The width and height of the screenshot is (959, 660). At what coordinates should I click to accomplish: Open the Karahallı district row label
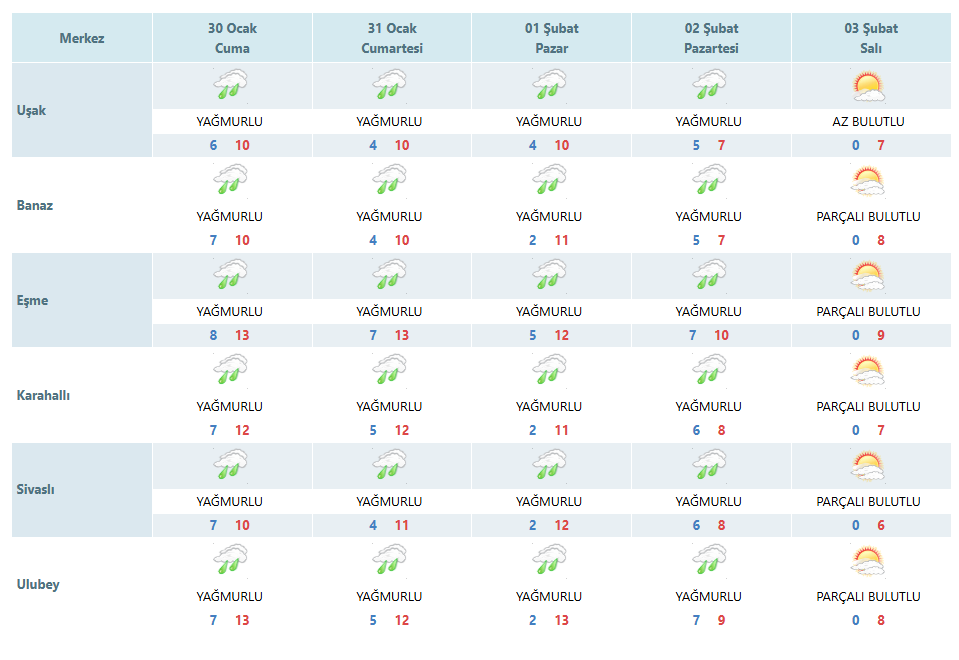(x=43, y=395)
